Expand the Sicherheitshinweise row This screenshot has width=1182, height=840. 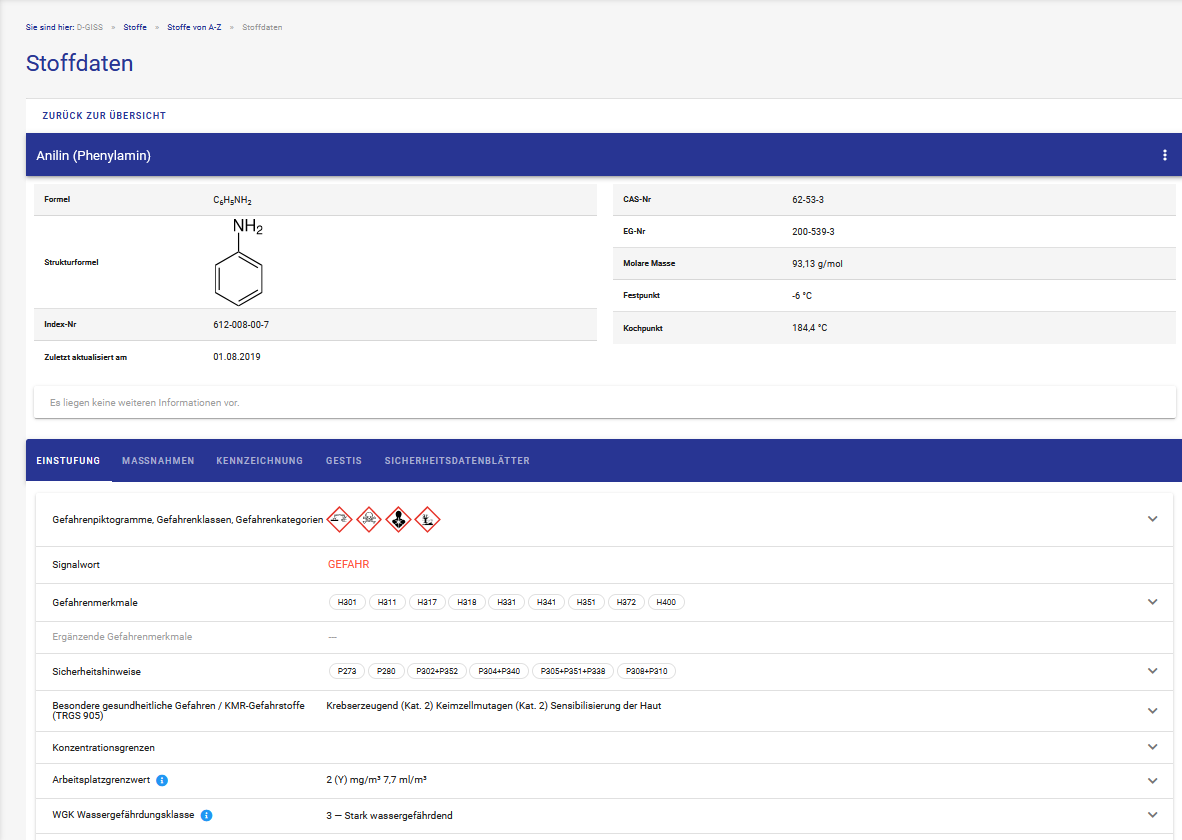[1153, 671]
